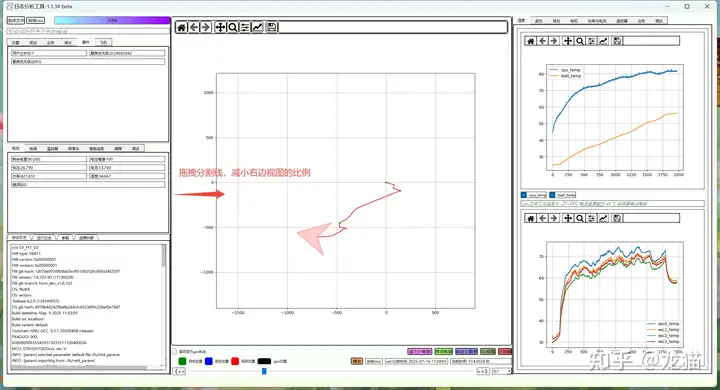Open the 智能巡航 tab in left panel
Screen dimensions: 720x390
[x=96, y=148]
